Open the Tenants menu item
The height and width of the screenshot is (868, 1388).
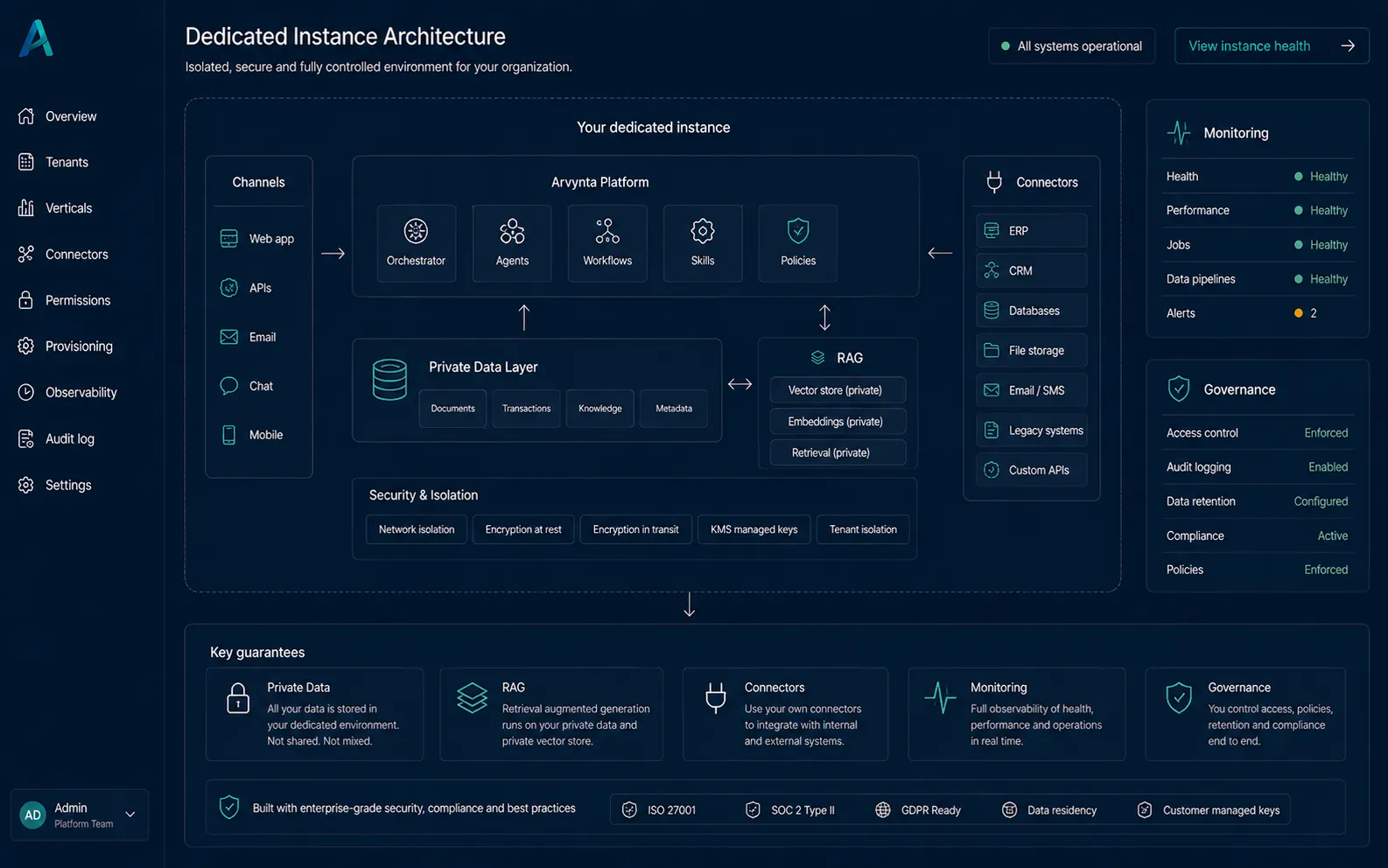pyautogui.click(x=67, y=162)
